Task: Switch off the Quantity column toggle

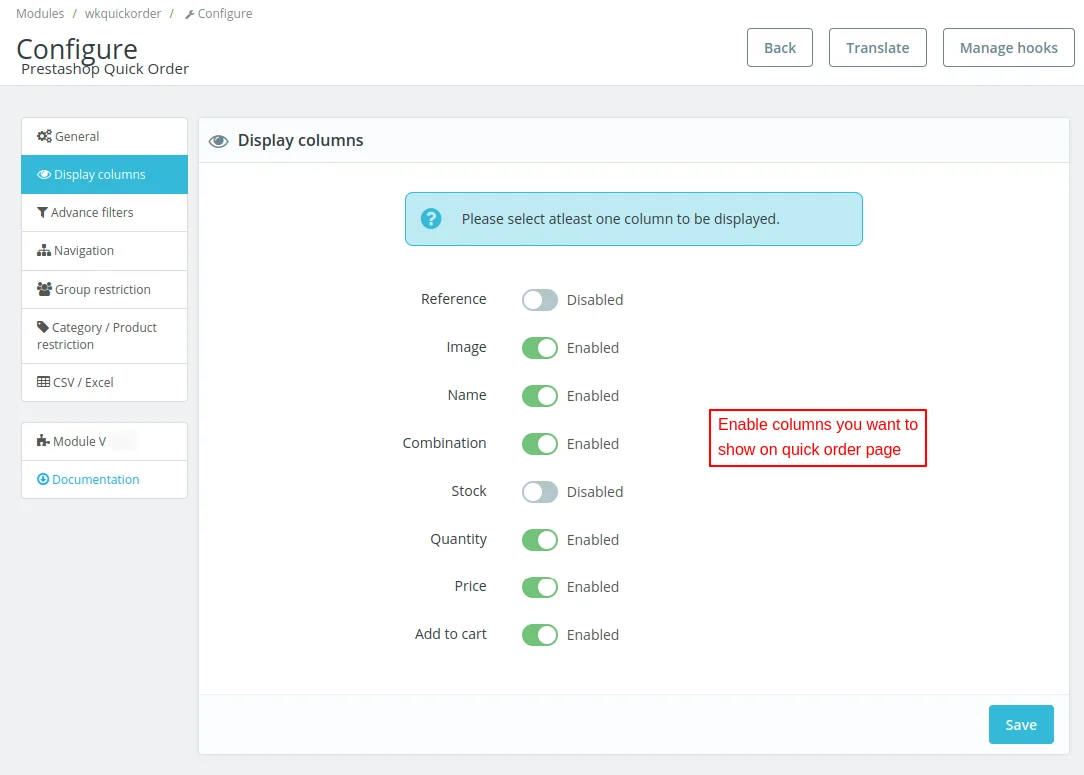Action: pyautogui.click(x=539, y=540)
